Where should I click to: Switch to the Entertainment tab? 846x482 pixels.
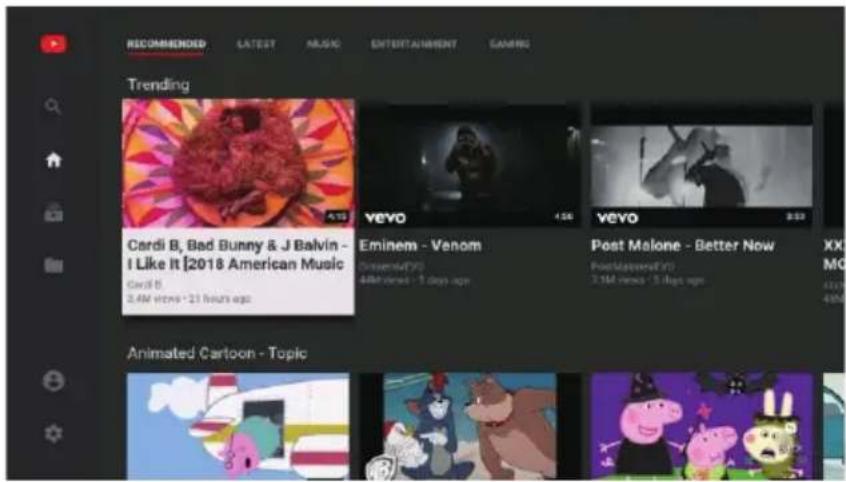[x=414, y=44]
